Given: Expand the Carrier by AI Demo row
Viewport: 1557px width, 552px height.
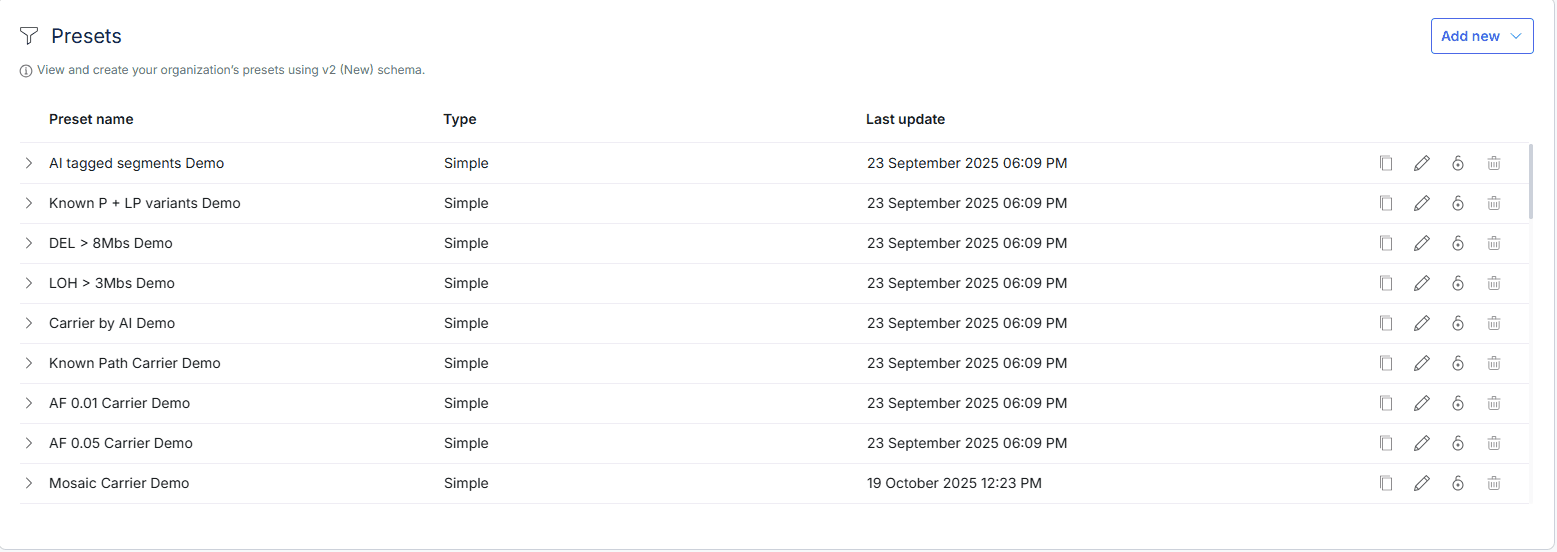Looking at the screenshot, I should (x=29, y=323).
